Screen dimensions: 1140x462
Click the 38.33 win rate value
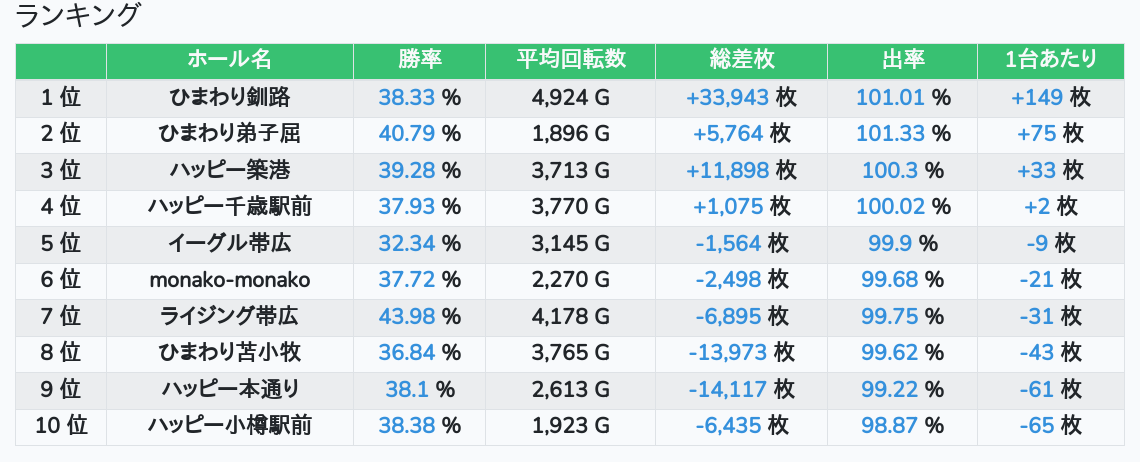pos(406,97)
